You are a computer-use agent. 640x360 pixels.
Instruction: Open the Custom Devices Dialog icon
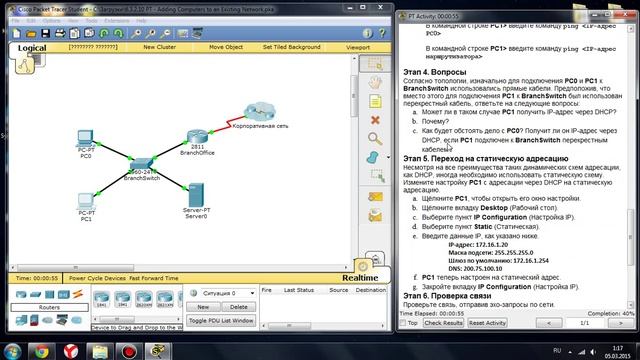pos(198,33)
